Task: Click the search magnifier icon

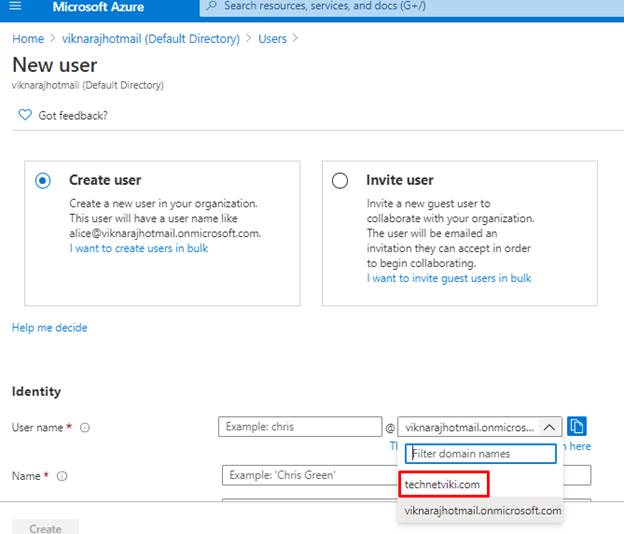Action: coord(212,6)
